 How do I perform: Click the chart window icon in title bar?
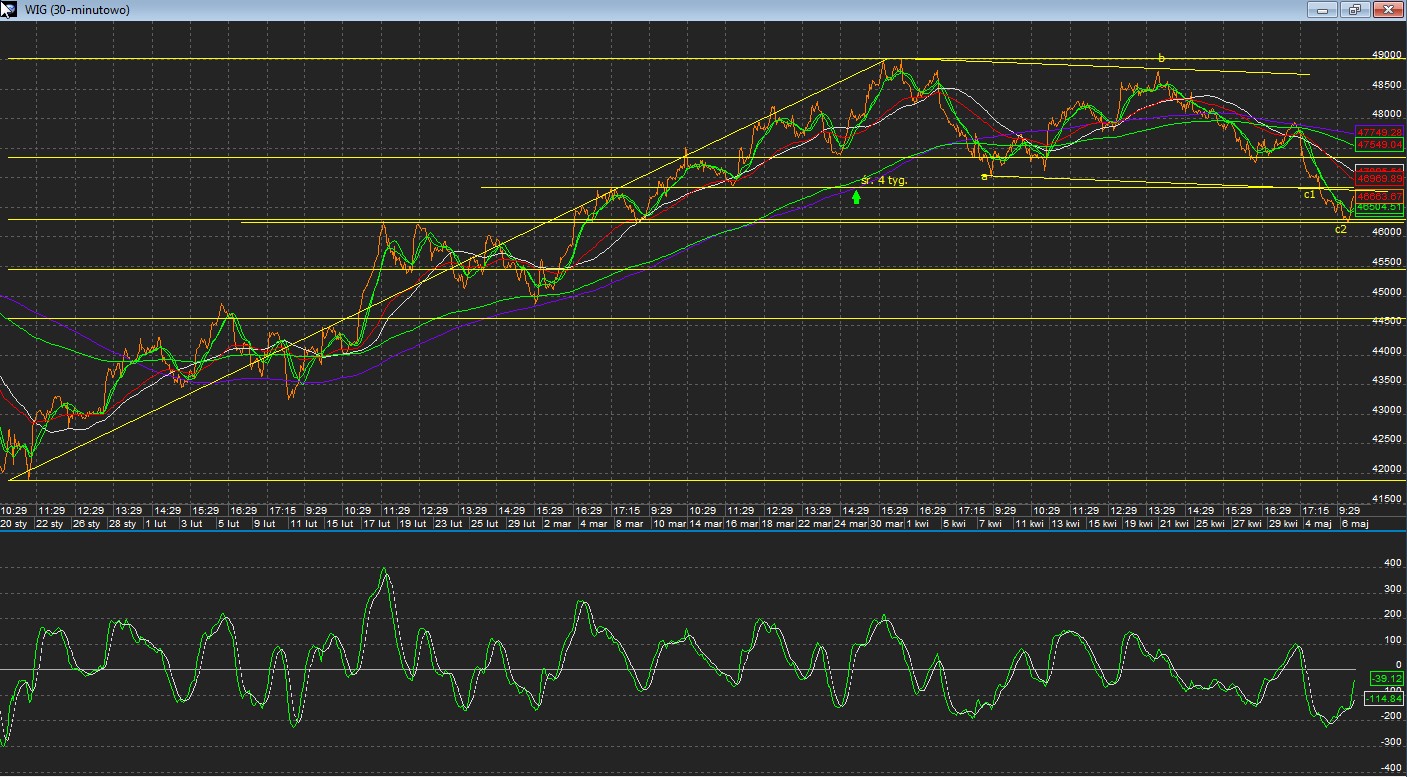pyautogui.click(x=9, y=10)
